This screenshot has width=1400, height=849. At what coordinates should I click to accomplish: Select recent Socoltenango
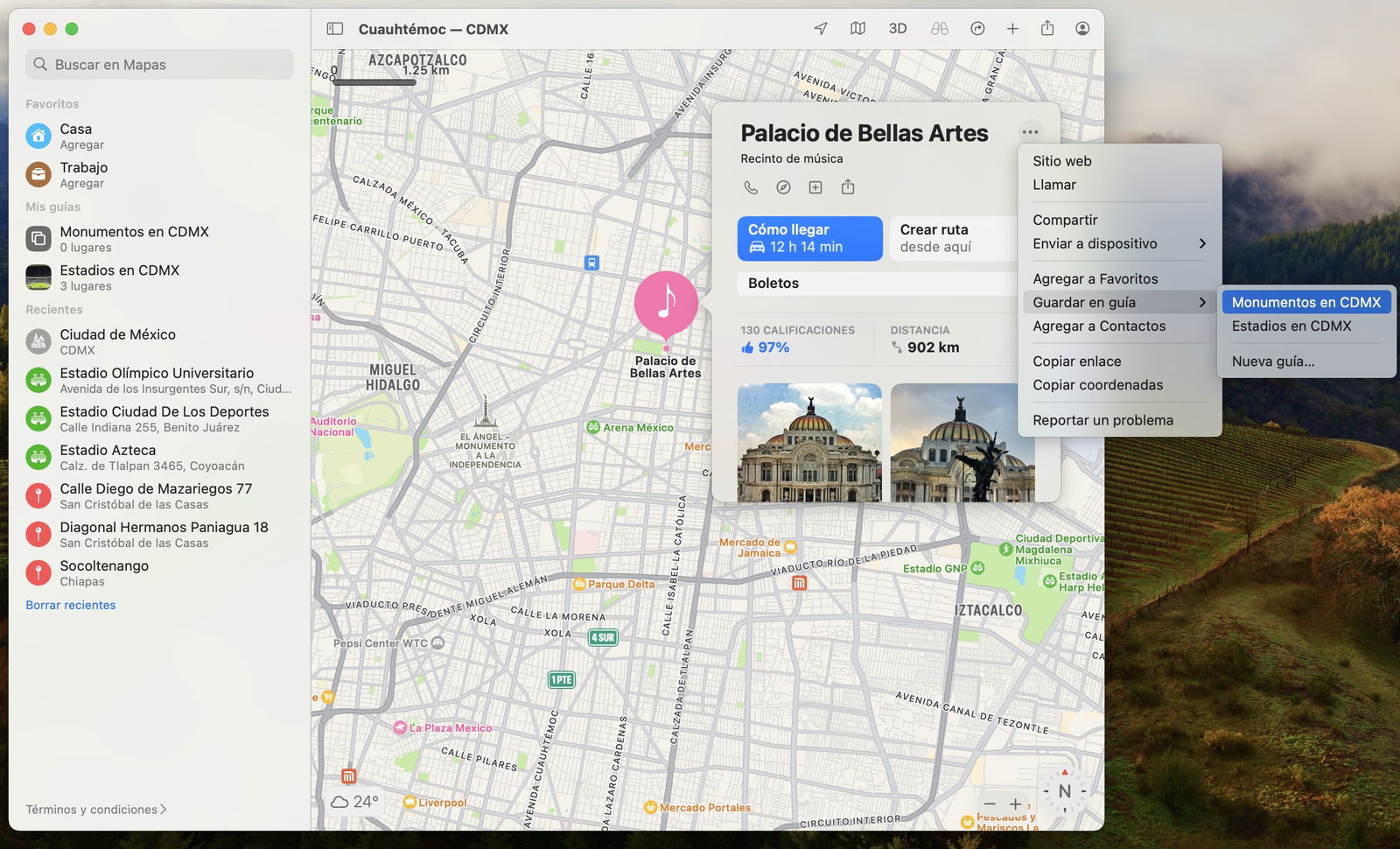point(159,572)
